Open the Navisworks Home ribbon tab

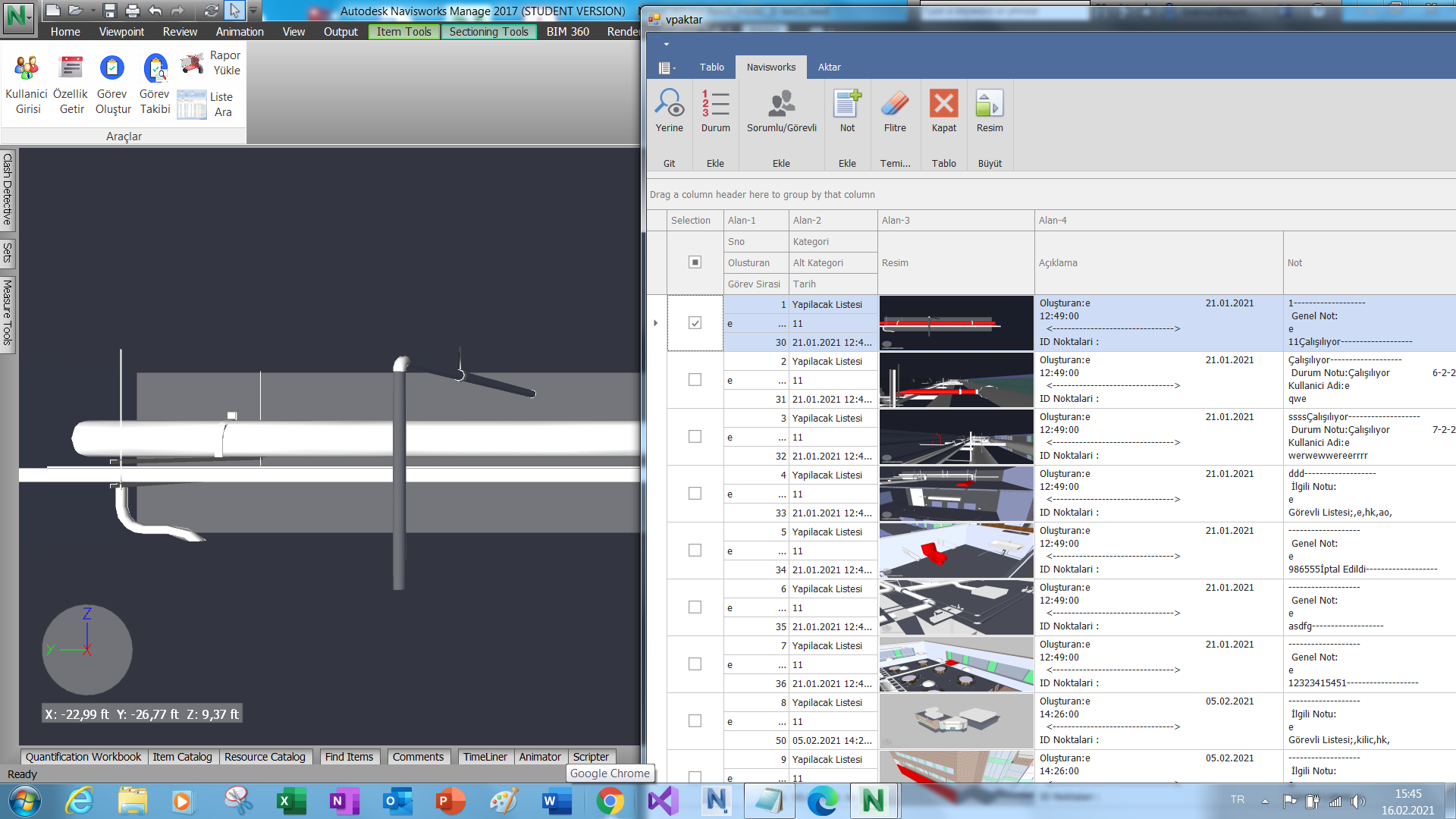point(65,32)
